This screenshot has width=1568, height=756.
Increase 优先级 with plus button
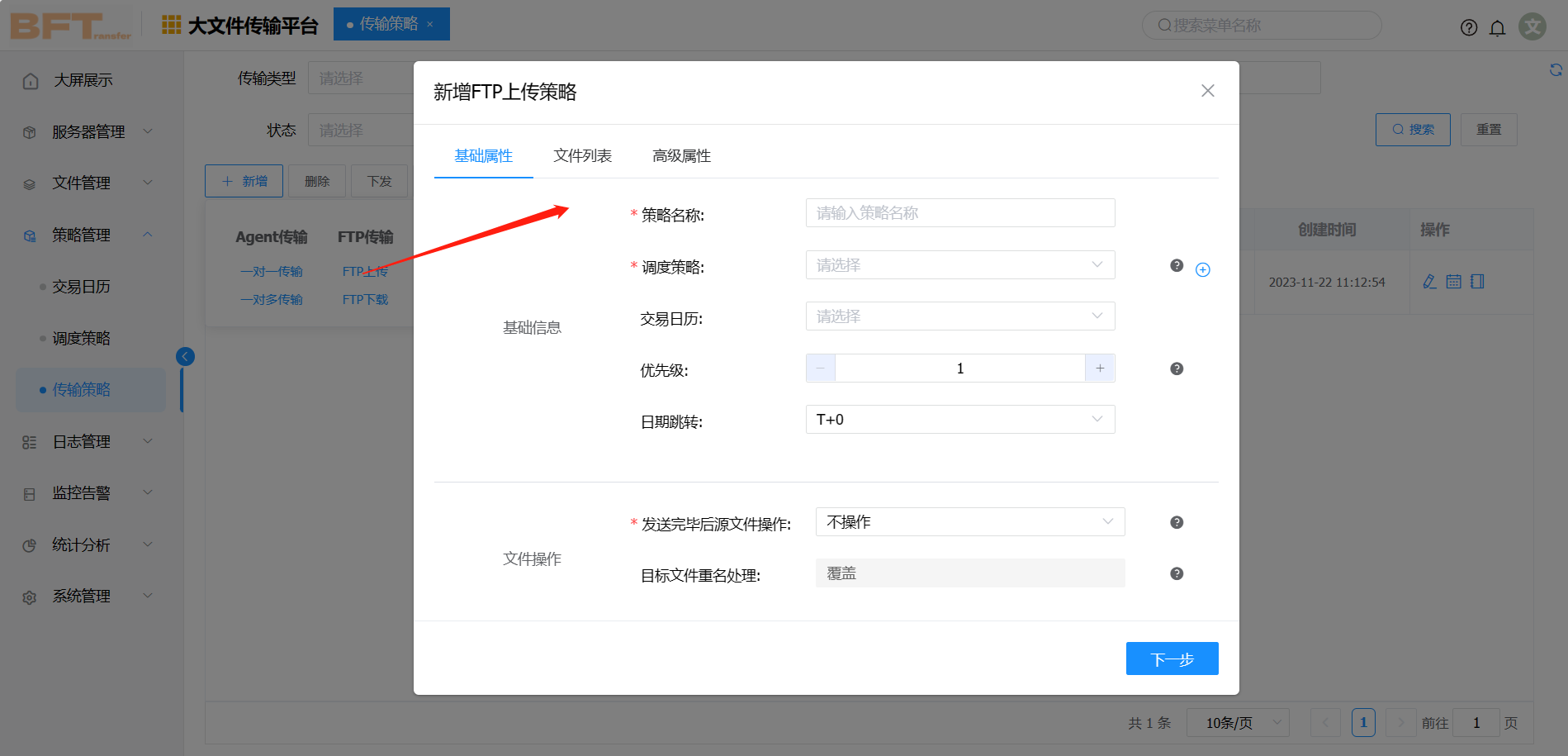1100,368
